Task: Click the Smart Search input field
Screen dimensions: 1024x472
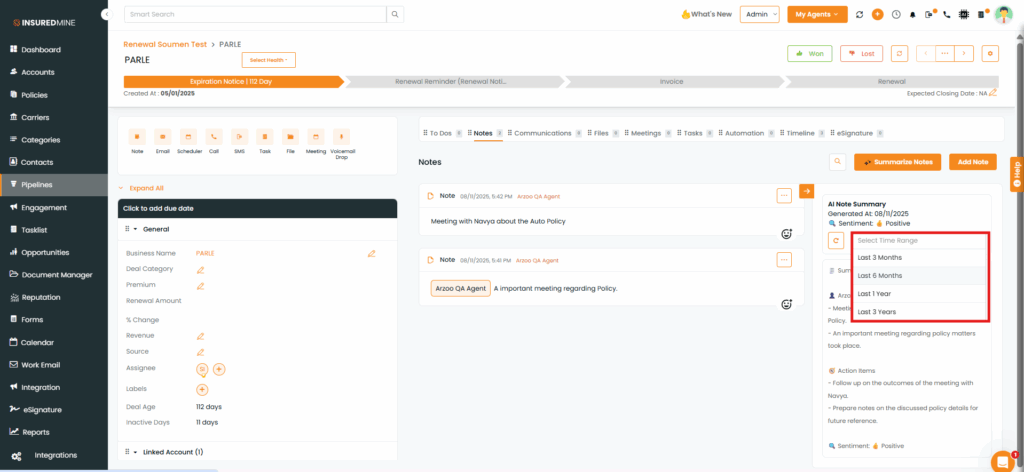Action: click(x=255, y=14)
